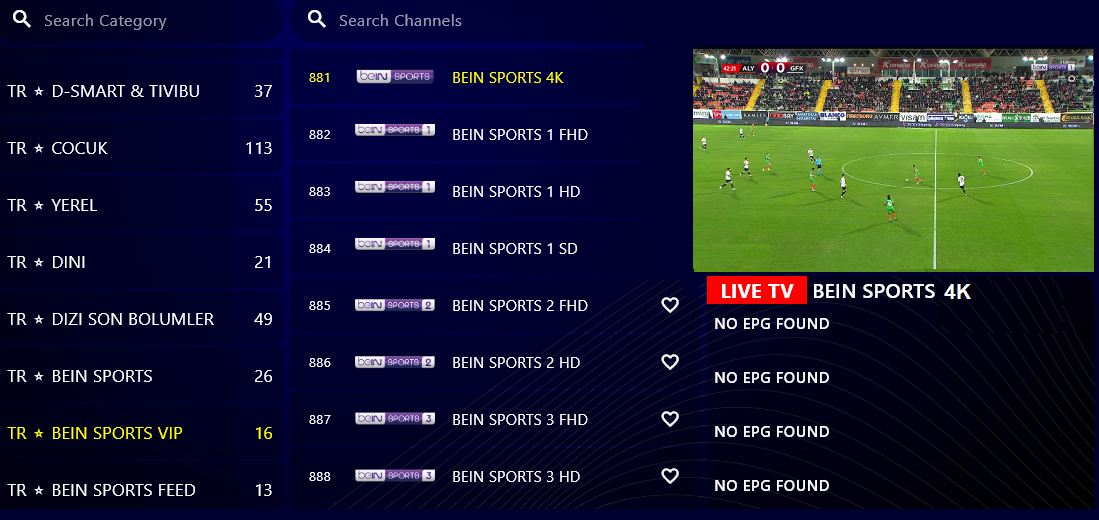This screenshot has width=1099, height=520.
Task: Open TR D-SMART & TIVIBU category
Action: pos(141,91)
